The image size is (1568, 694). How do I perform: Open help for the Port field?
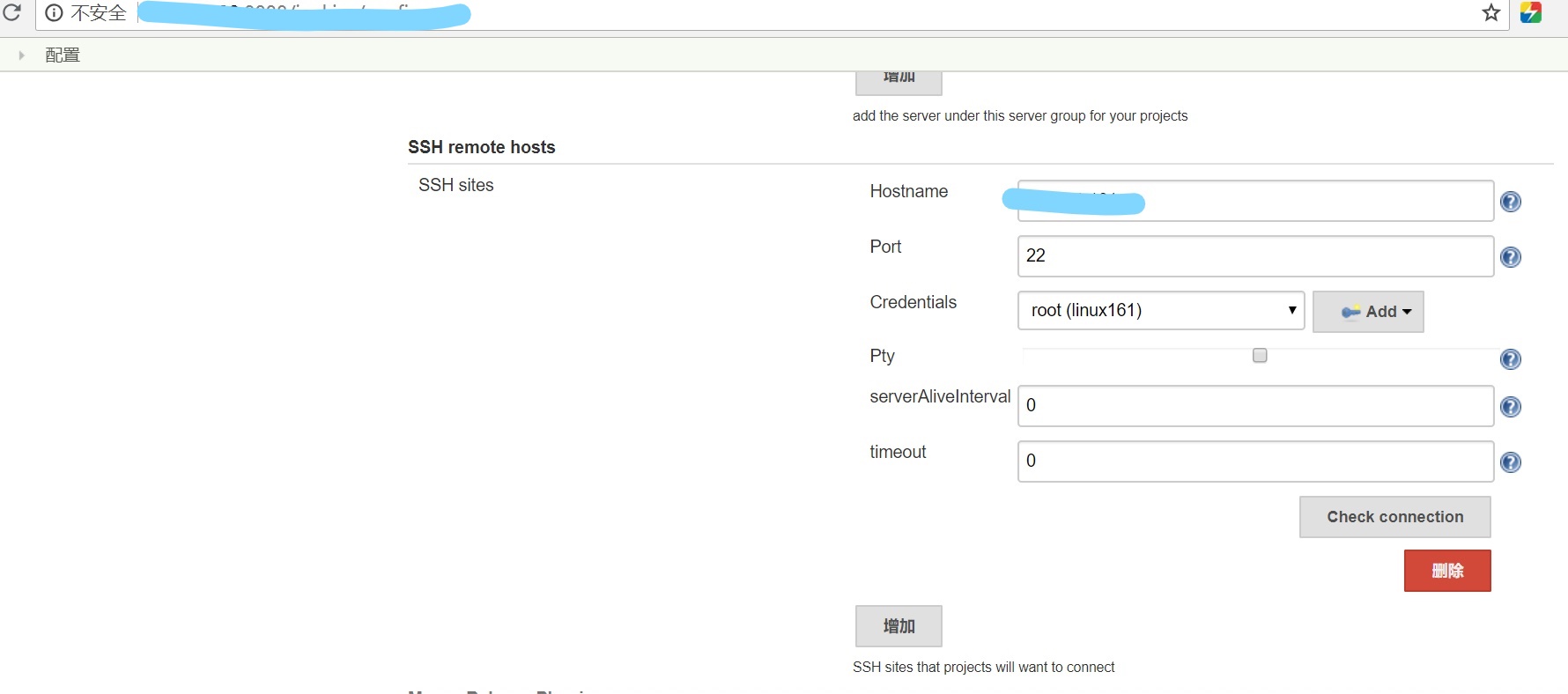[1511, 257]
